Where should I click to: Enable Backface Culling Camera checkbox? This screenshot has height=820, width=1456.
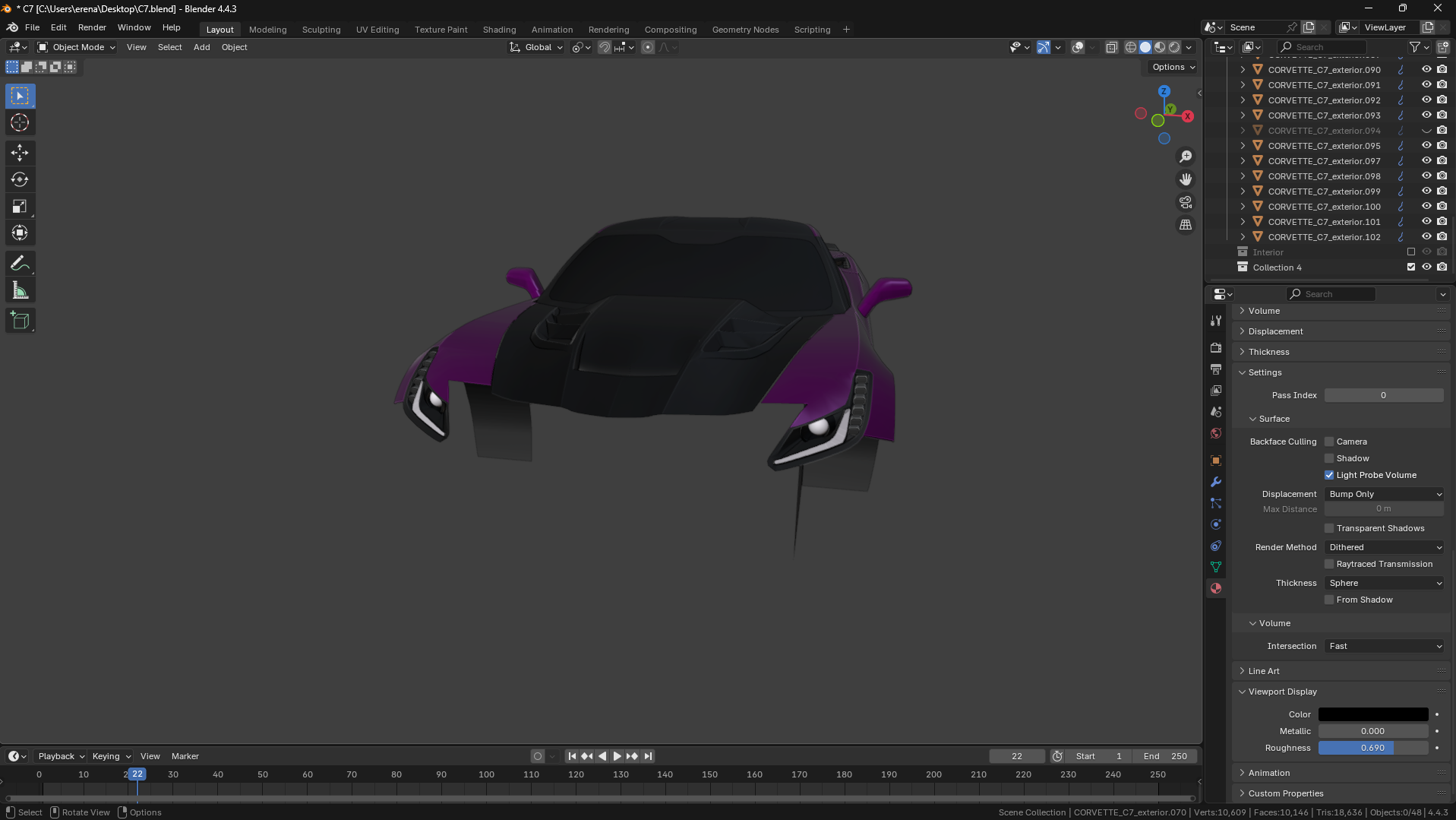pyautogui.click(x=1329, y=442)
